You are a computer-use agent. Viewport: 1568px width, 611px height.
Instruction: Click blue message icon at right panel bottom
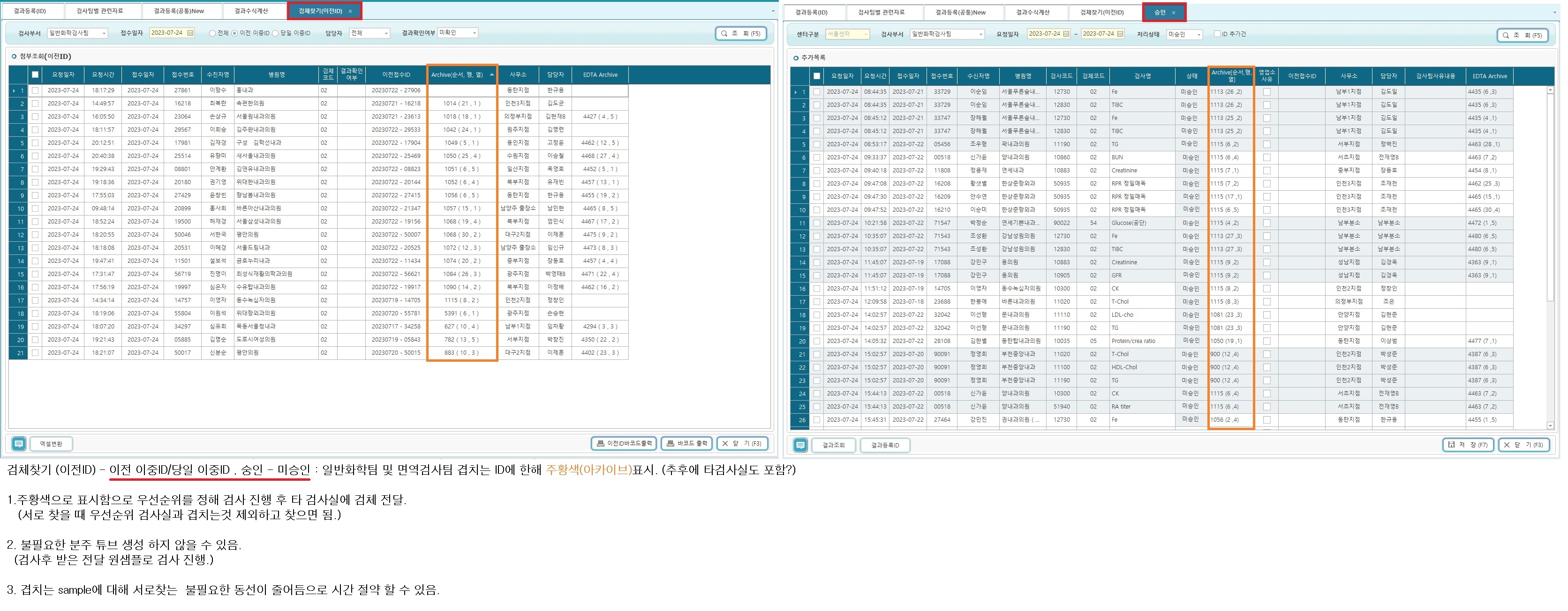pos(800,445)
